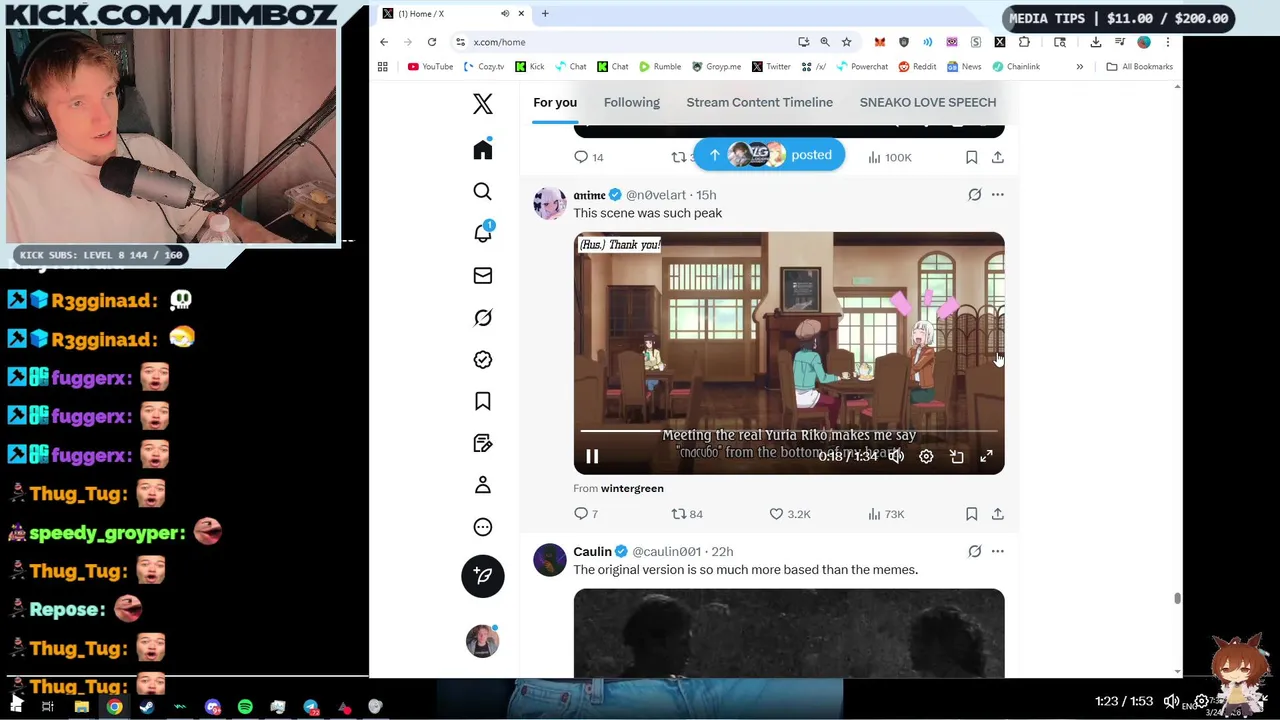Switch to the Following tab
This screenshot has width=1280, height=720.
[x=631, y=102]
